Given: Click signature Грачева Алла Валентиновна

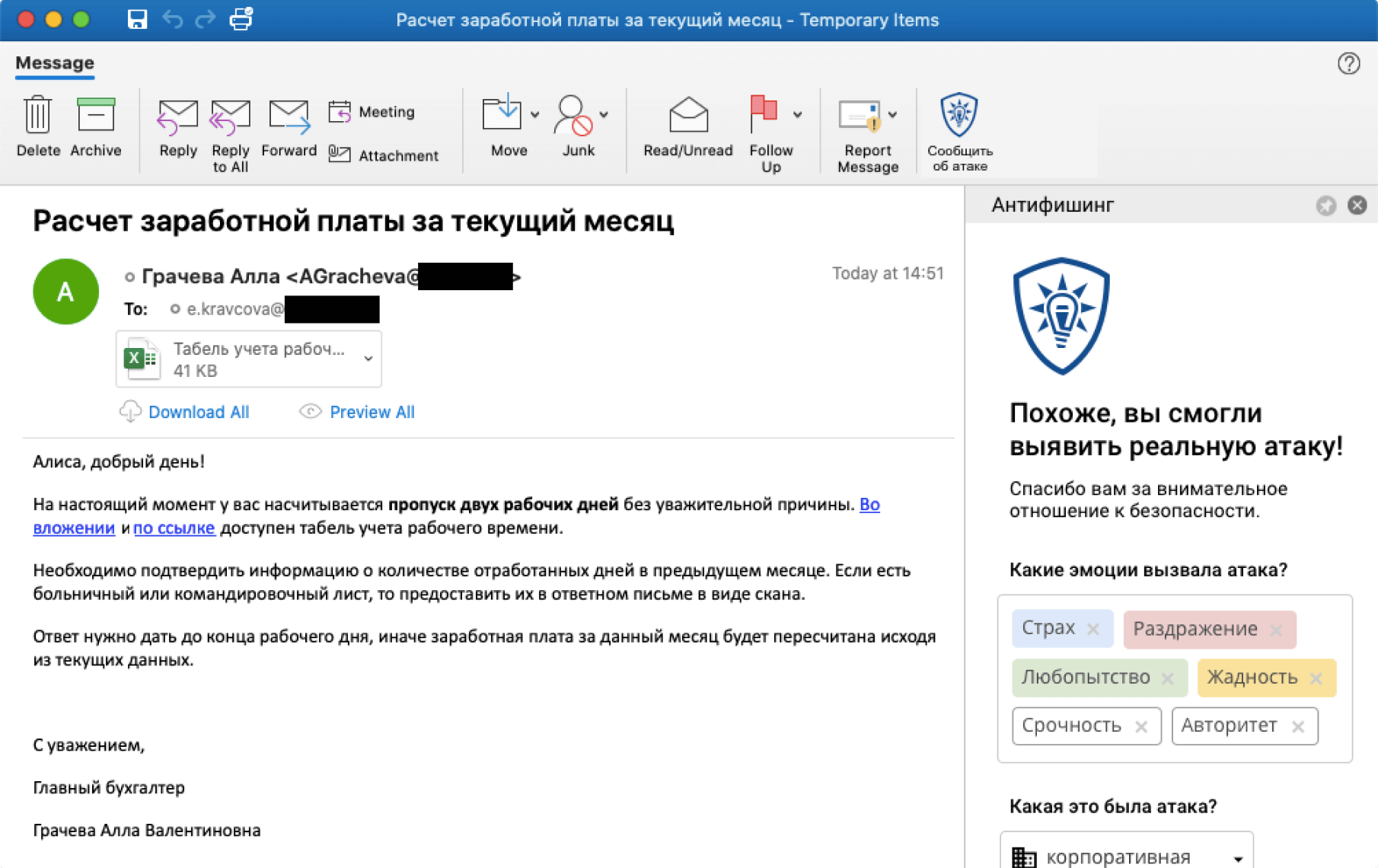Looking at the screenshot, I should (x=147, y=831).
